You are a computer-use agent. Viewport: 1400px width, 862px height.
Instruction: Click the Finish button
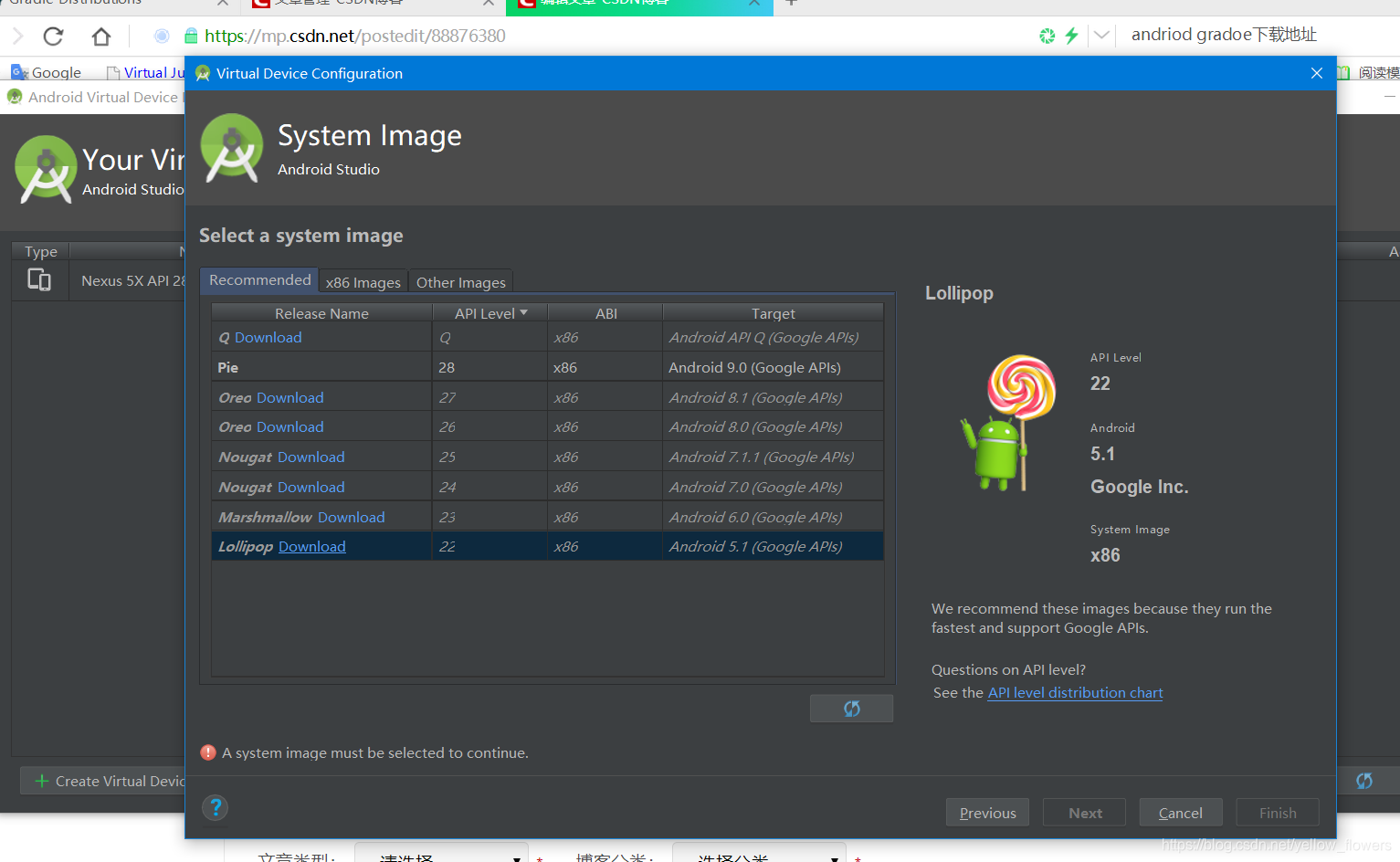pos(1278,813)
